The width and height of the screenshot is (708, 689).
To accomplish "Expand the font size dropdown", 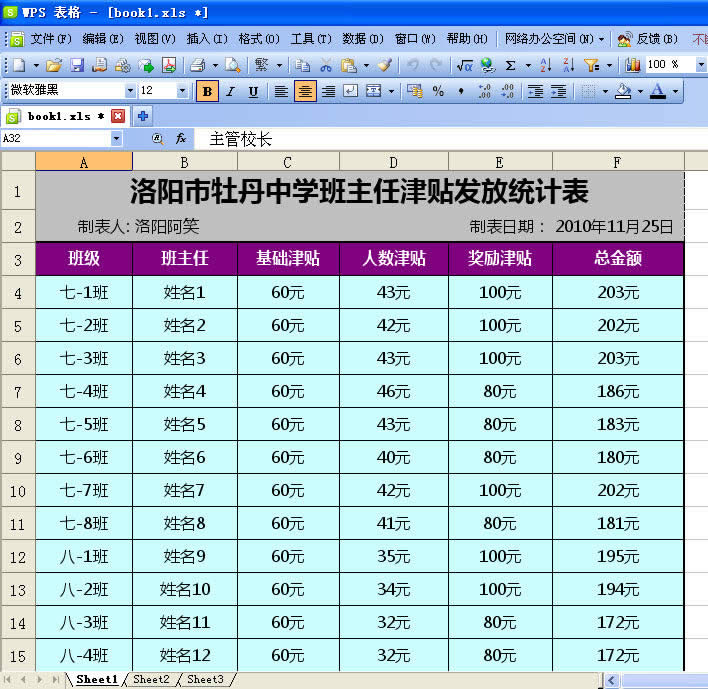I will 182,91.
